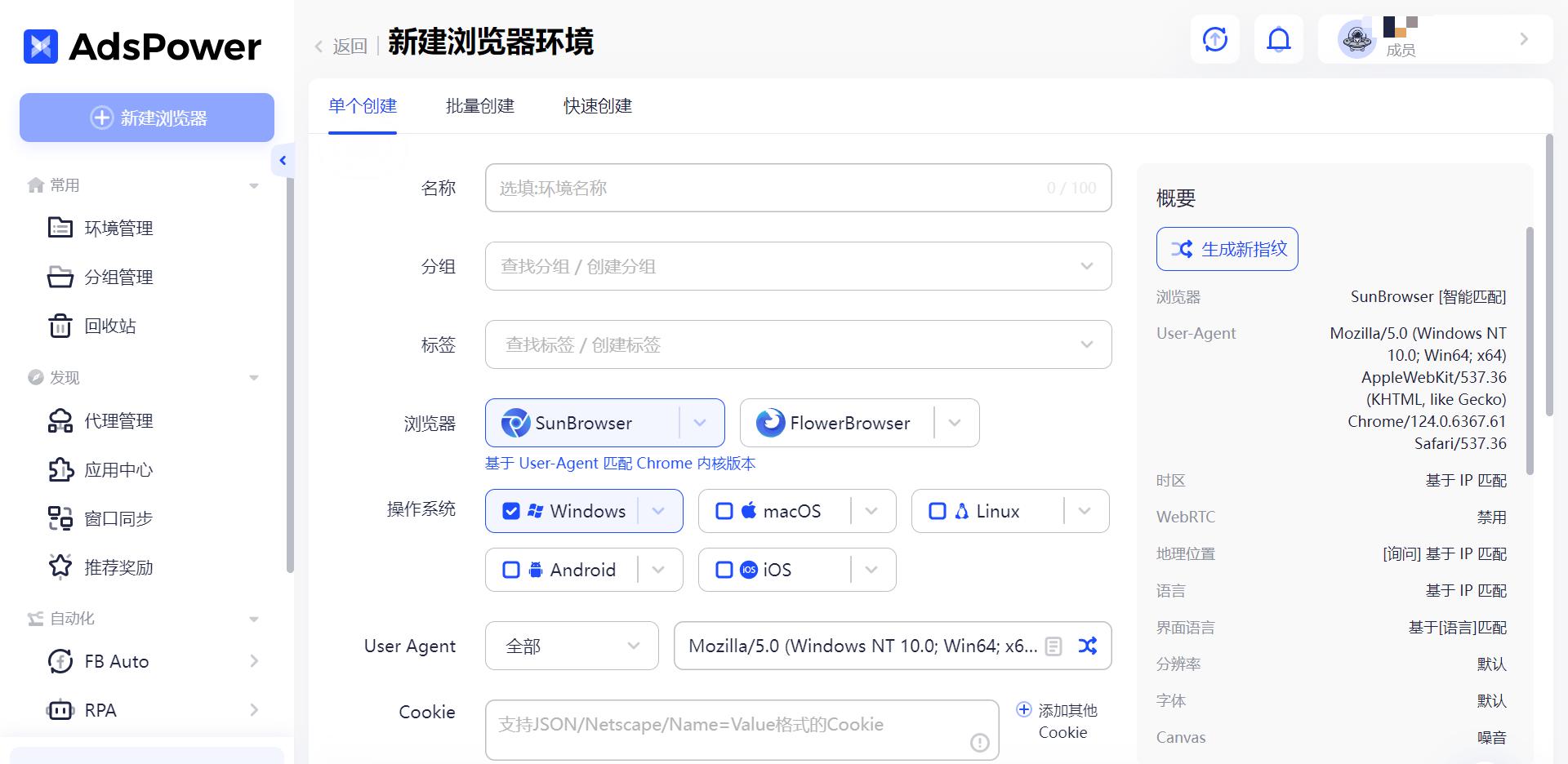Switch to the 批量创建 tab
The width and height of the screenshot is (1568, 764).
[479, 106]
